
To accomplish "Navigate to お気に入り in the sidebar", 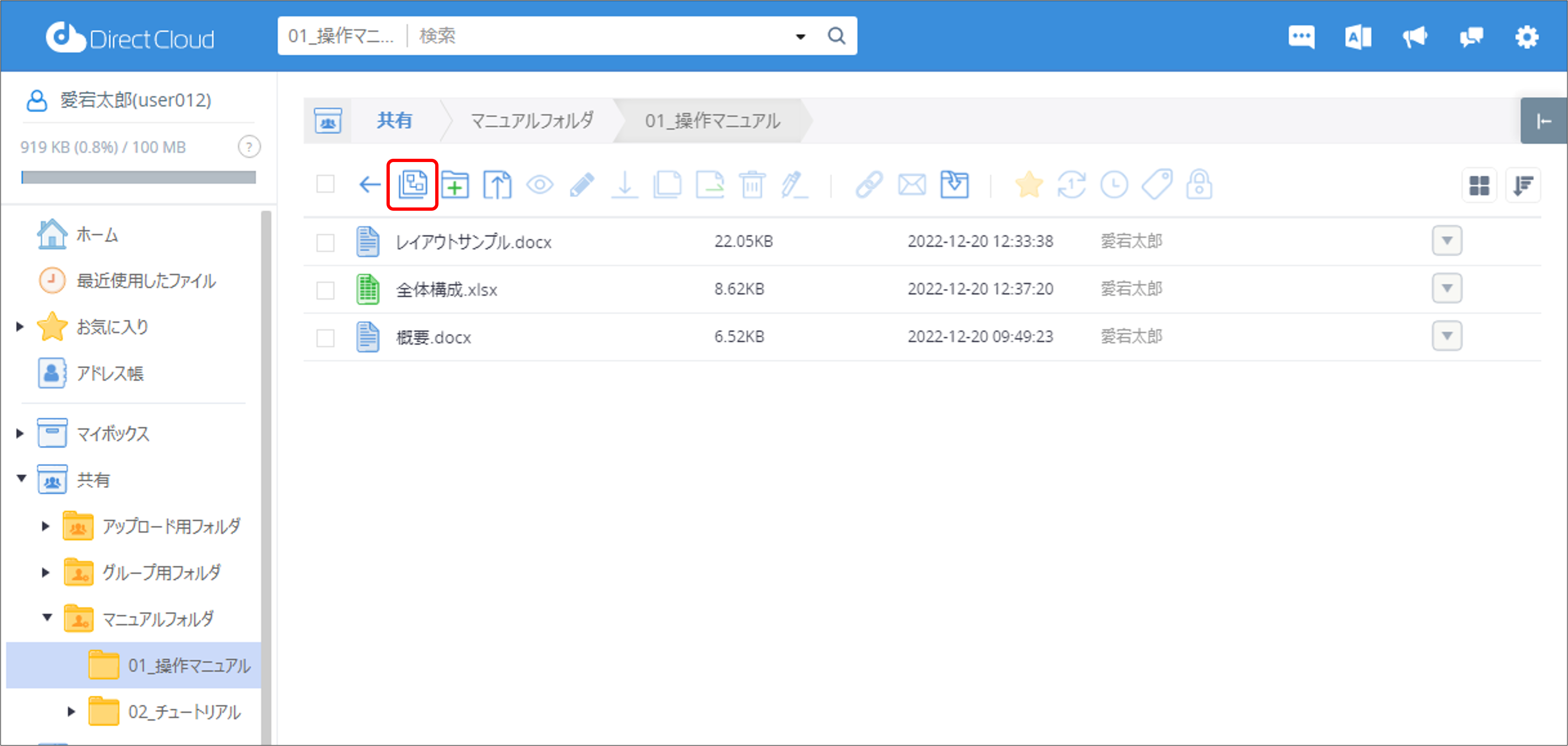I will (x=111, y=327).
